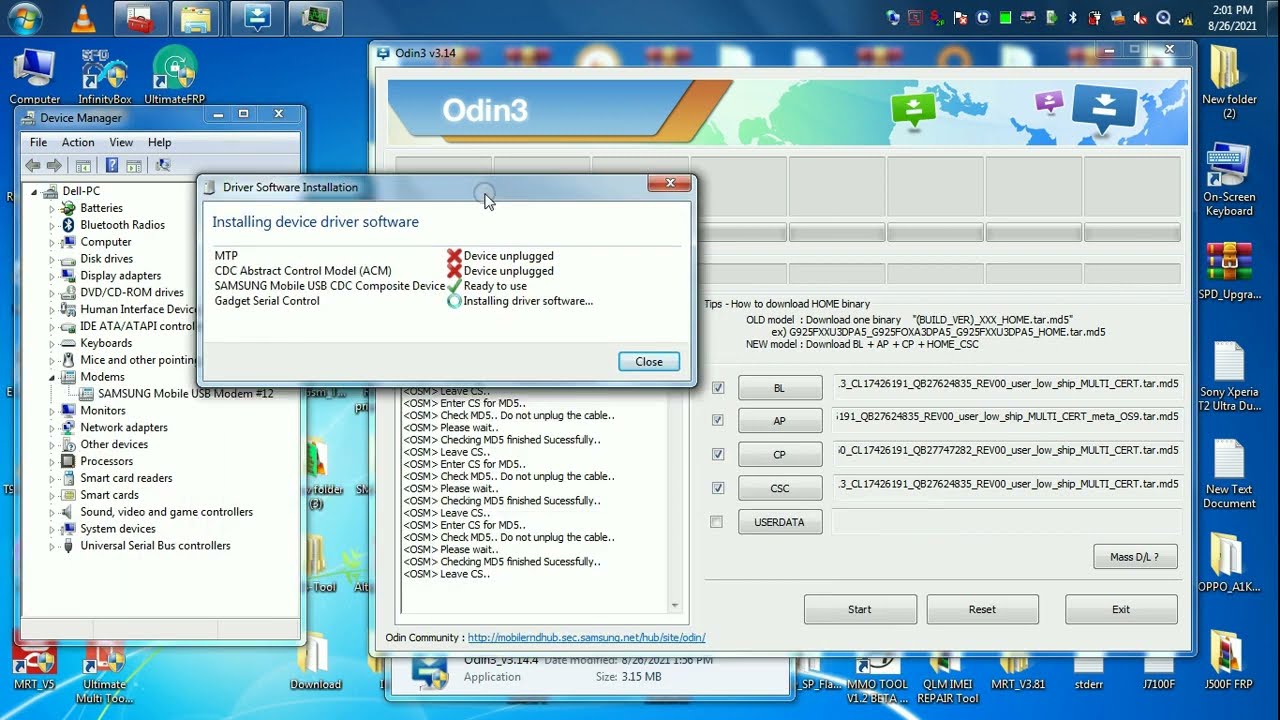Open the File menu in Device Manager
The image size is (1280, 720).
point(38,142)
